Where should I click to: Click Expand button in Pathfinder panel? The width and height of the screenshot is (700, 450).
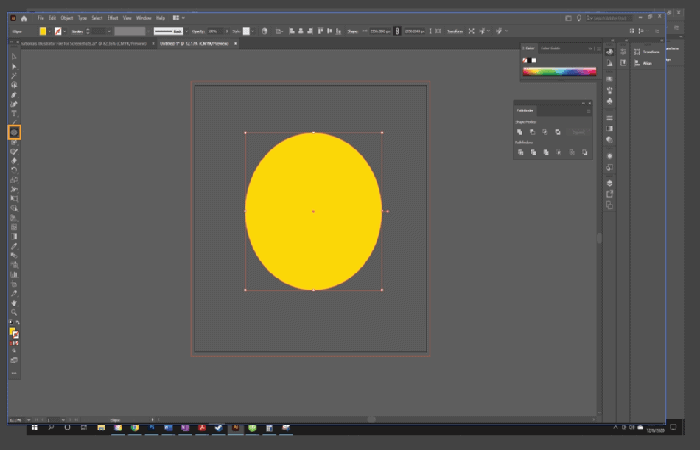click(x=578, y=132)
